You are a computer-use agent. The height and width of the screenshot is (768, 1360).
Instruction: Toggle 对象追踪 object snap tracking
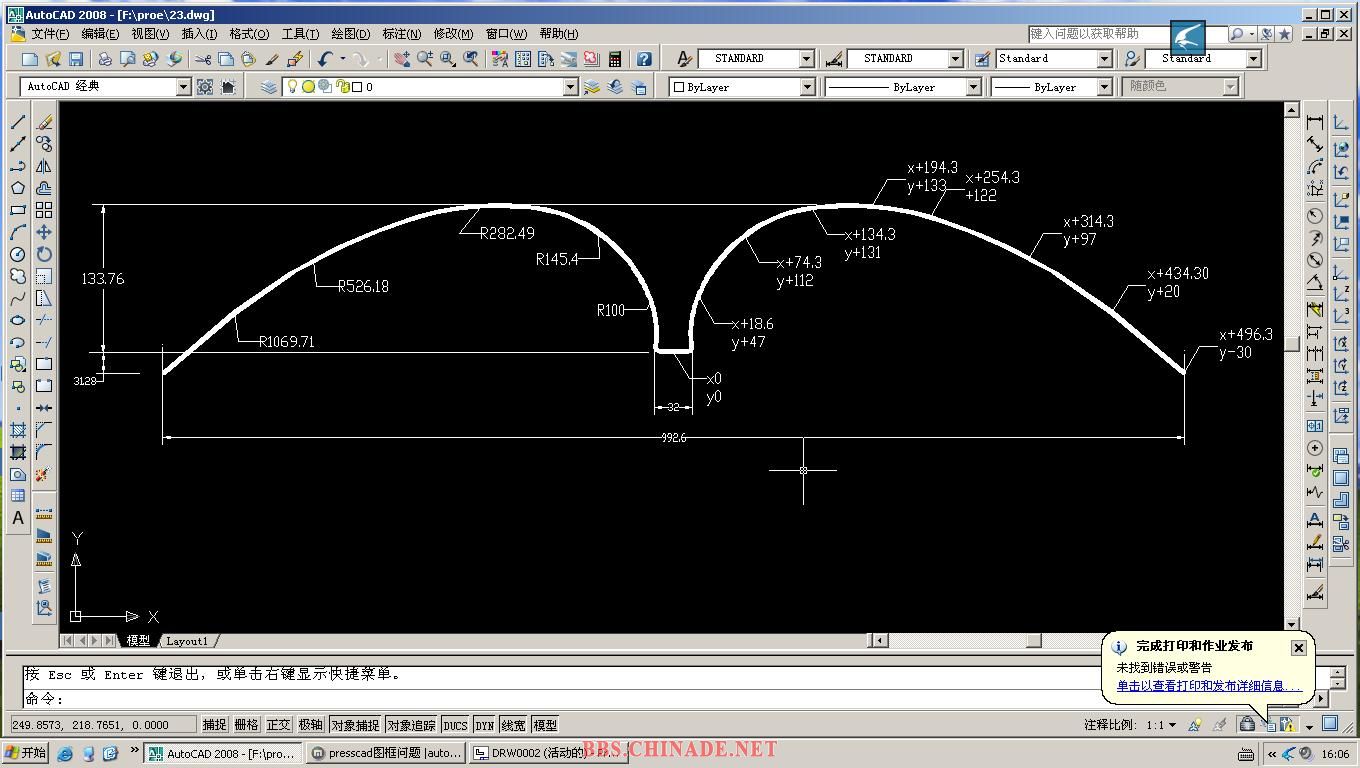(x=411, y=725)
